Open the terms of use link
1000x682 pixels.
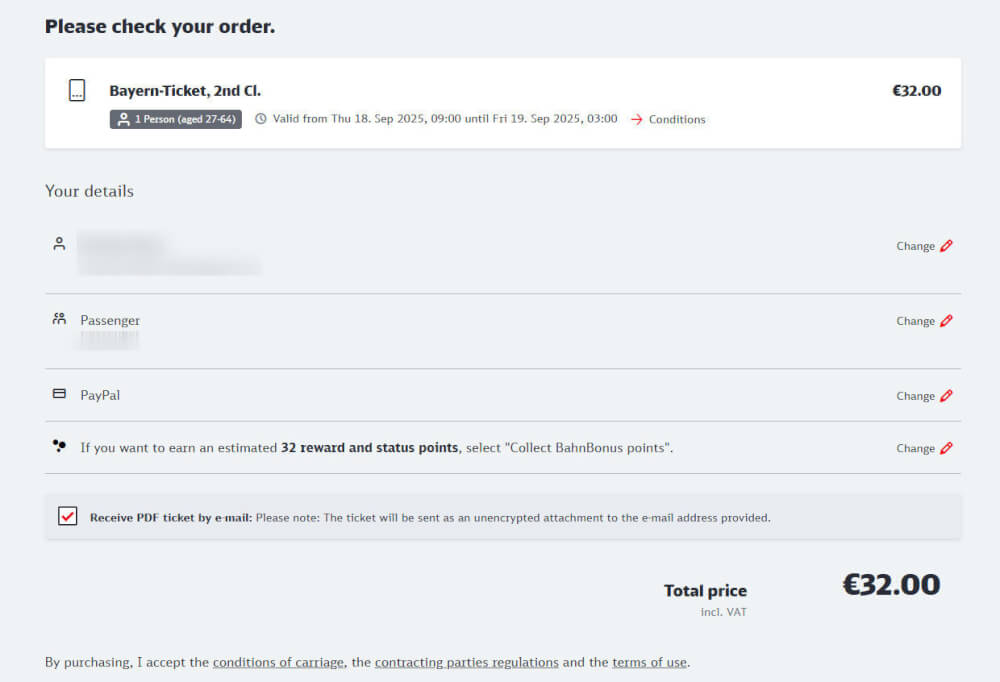[x=650, y=662]
